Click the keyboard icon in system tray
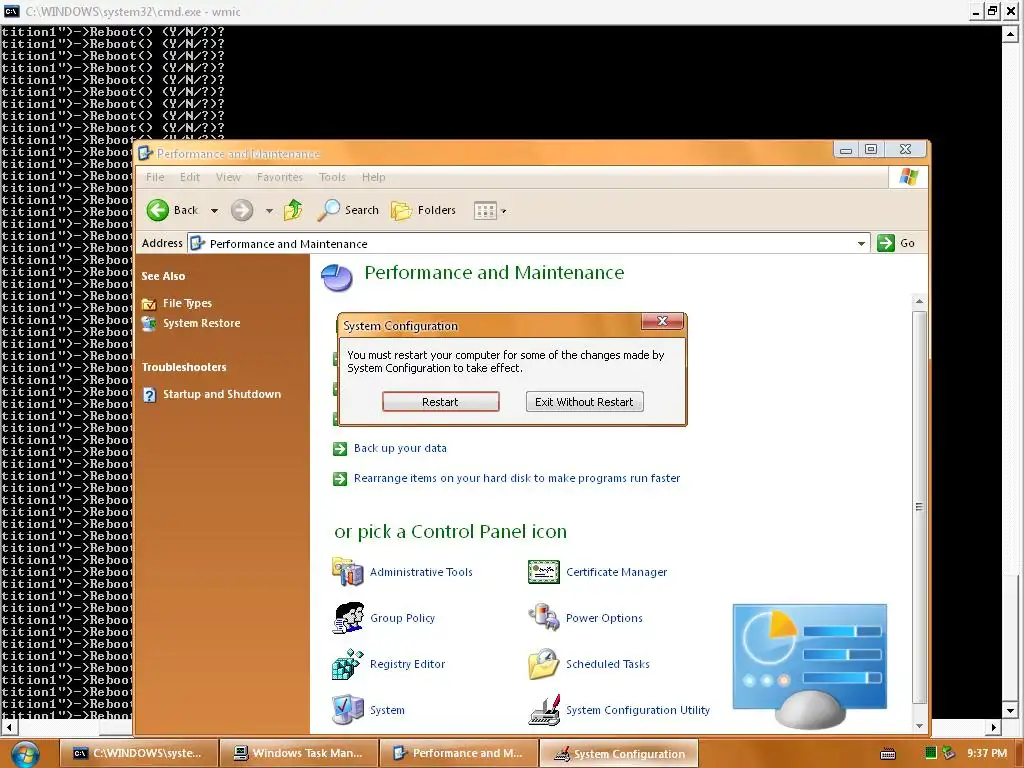The width and height of the screenshot is (1024, 768). point(888,754)
